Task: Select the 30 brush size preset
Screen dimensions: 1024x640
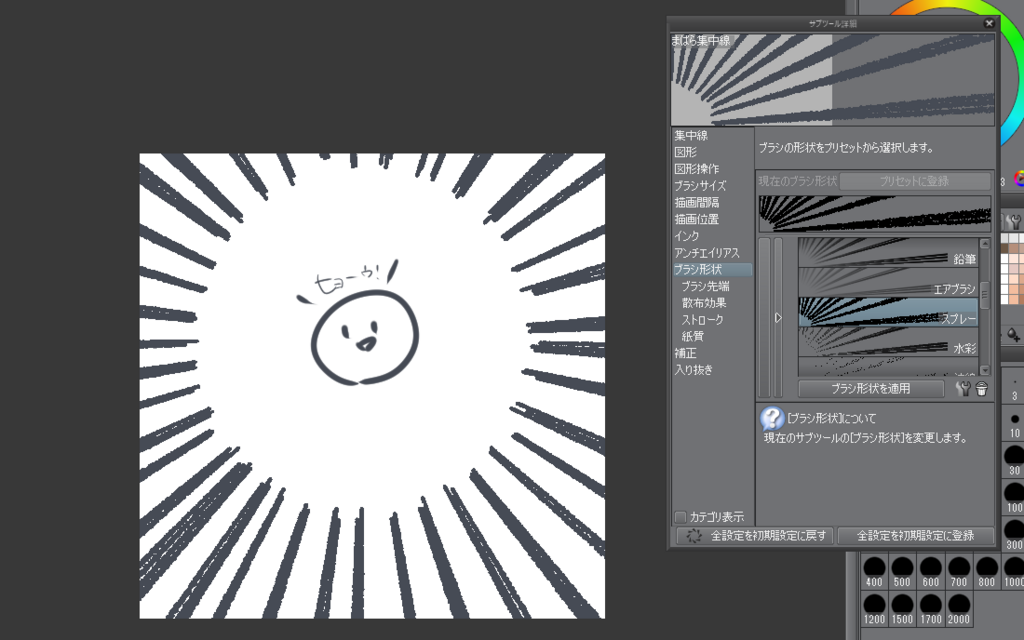Action: (x=1014, y=460)
